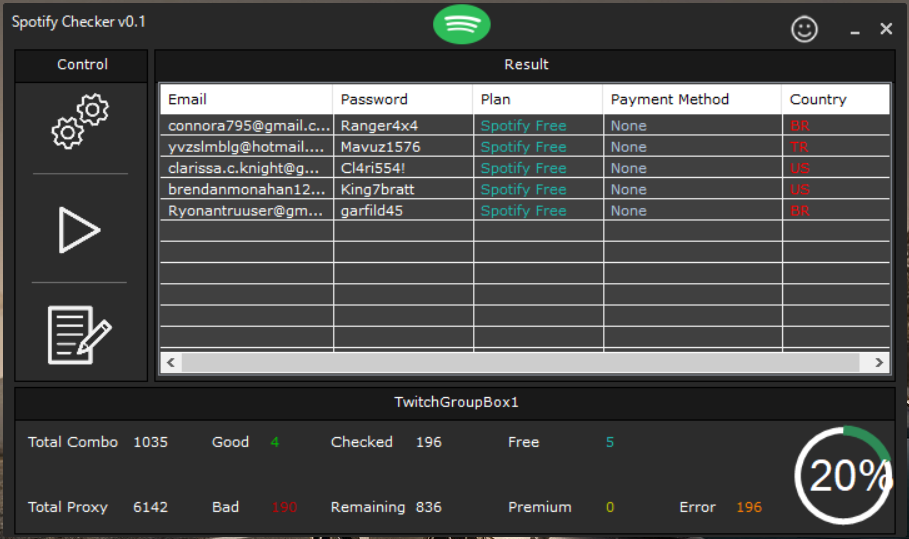Select the Payment Method column header
Image resolution: width=909 pixels, height=539 pixels.
pos(692,99)
